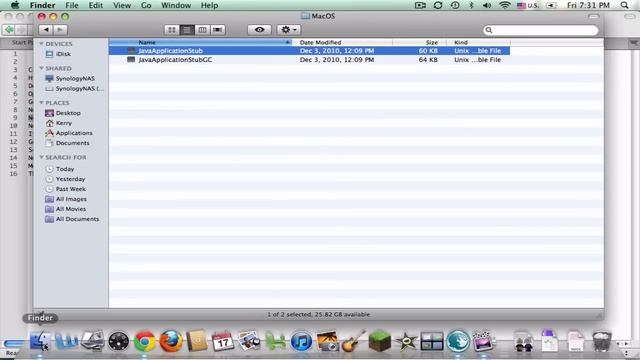Viewport: 640px width, 360px height.
Task: Switch Finder to list view
Action: pyautogui.click(x=187, y=30)
